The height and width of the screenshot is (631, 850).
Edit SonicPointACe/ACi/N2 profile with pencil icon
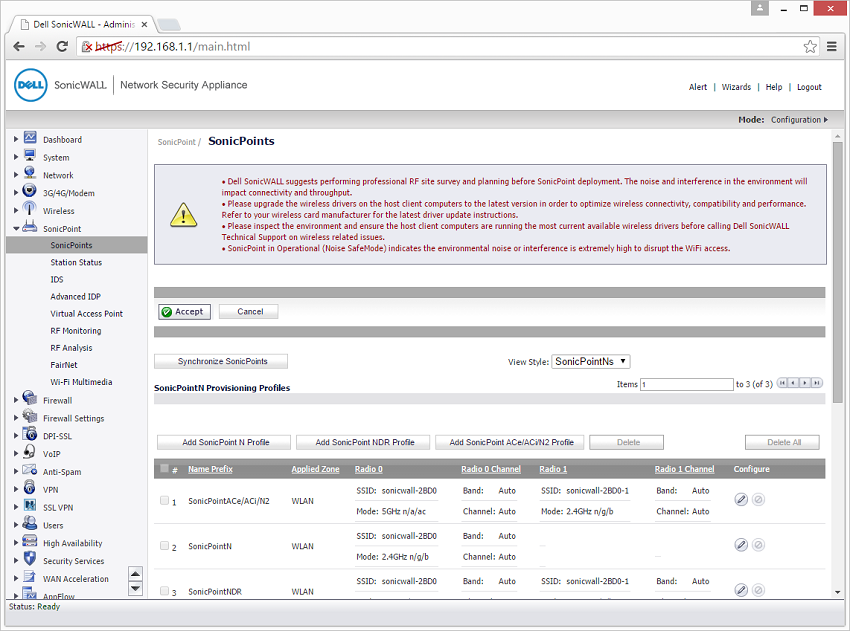[741, 499]
